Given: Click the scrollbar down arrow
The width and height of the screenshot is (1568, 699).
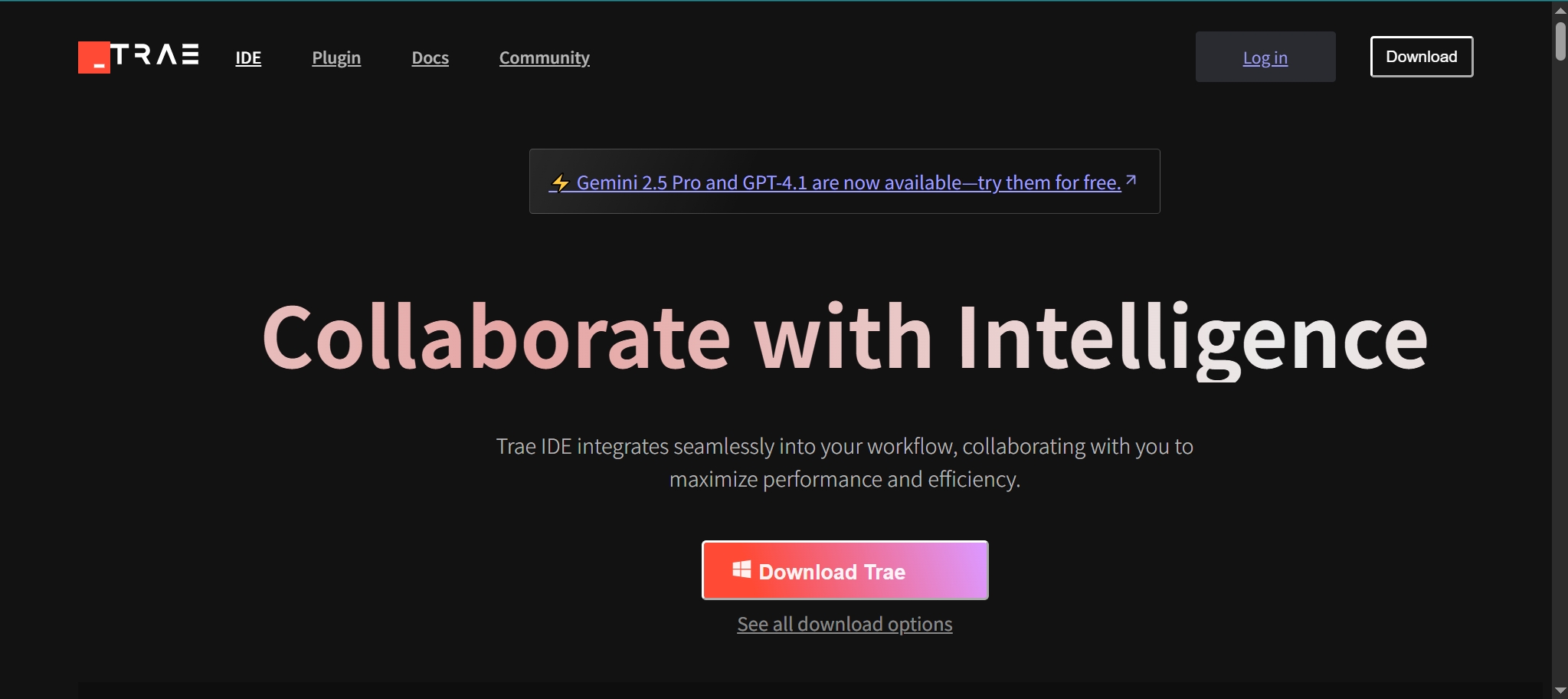Looking at the screenshot, I should tap(1560, 691).
